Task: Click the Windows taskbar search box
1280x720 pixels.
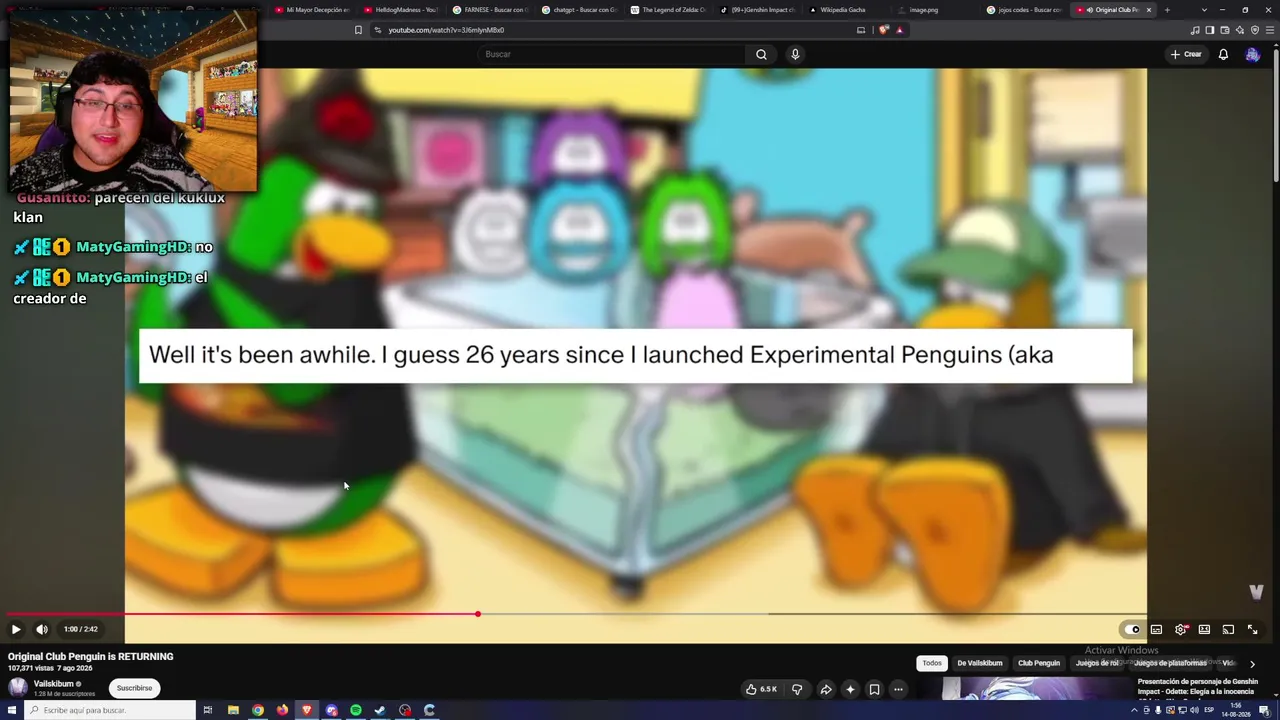Action: (110, 710)
